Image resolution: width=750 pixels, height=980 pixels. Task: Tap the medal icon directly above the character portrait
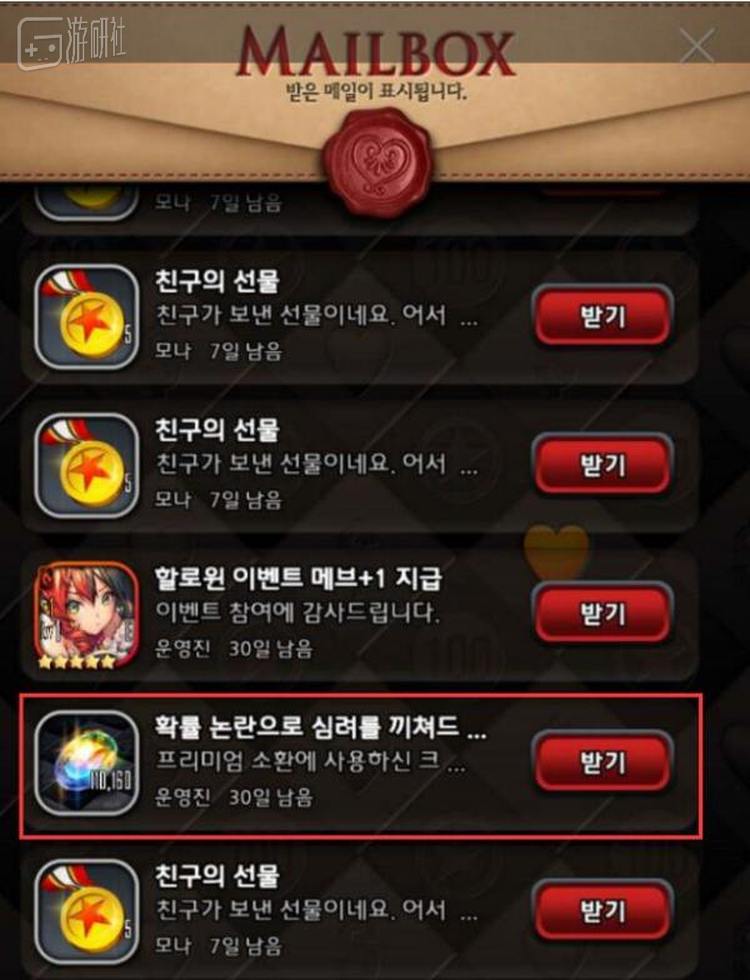(86, 465)
